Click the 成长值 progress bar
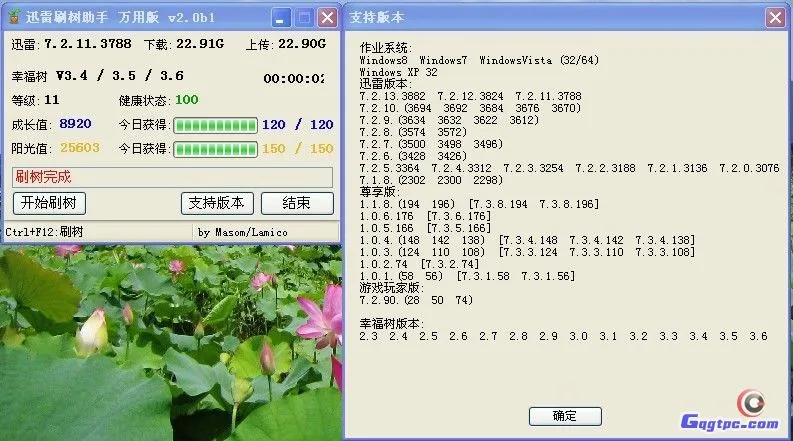The height and width of the screenshot is (441, 793). (x=215, y=125)
